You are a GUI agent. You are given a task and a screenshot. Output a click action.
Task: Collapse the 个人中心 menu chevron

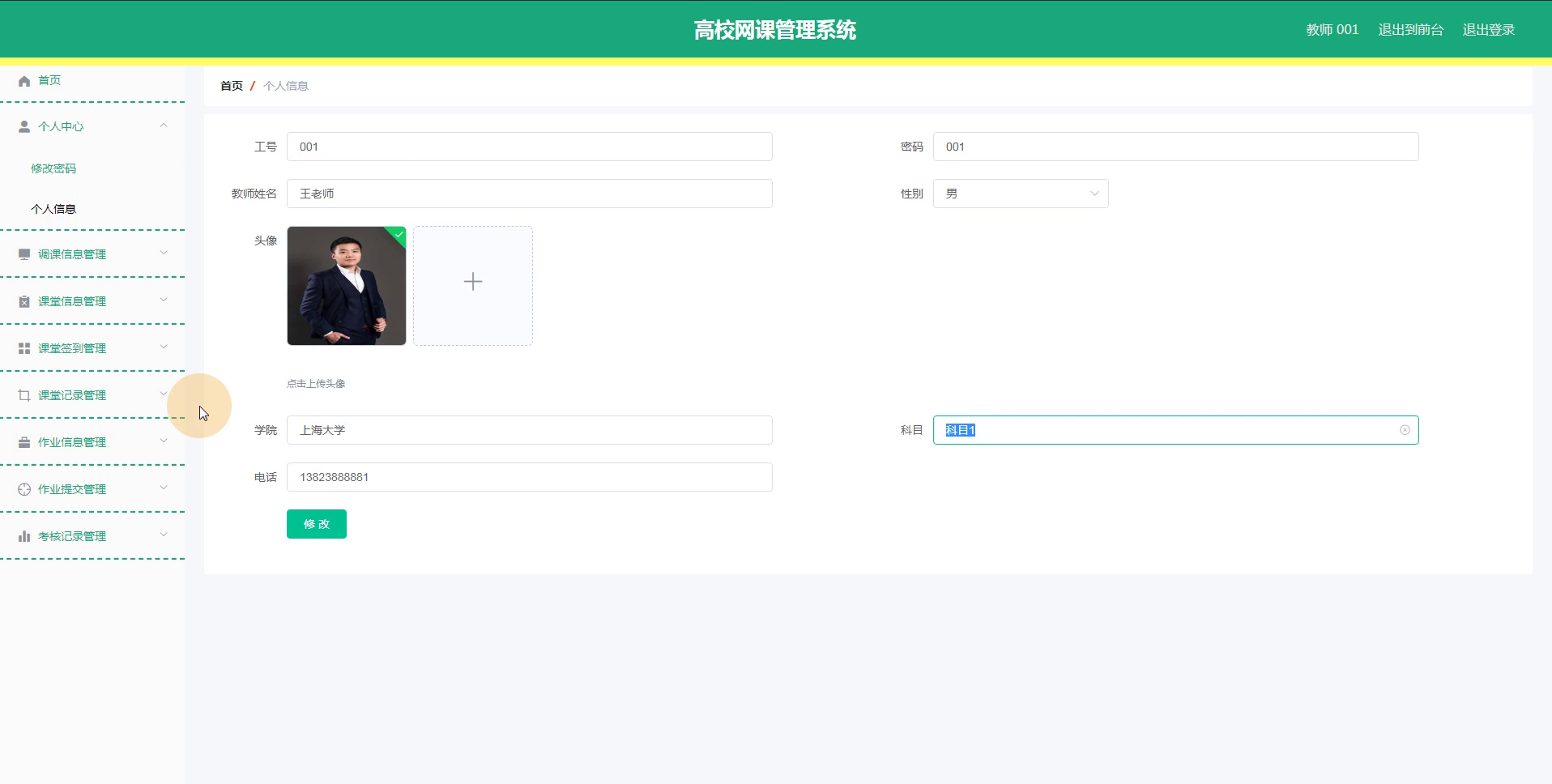[164, 126]
